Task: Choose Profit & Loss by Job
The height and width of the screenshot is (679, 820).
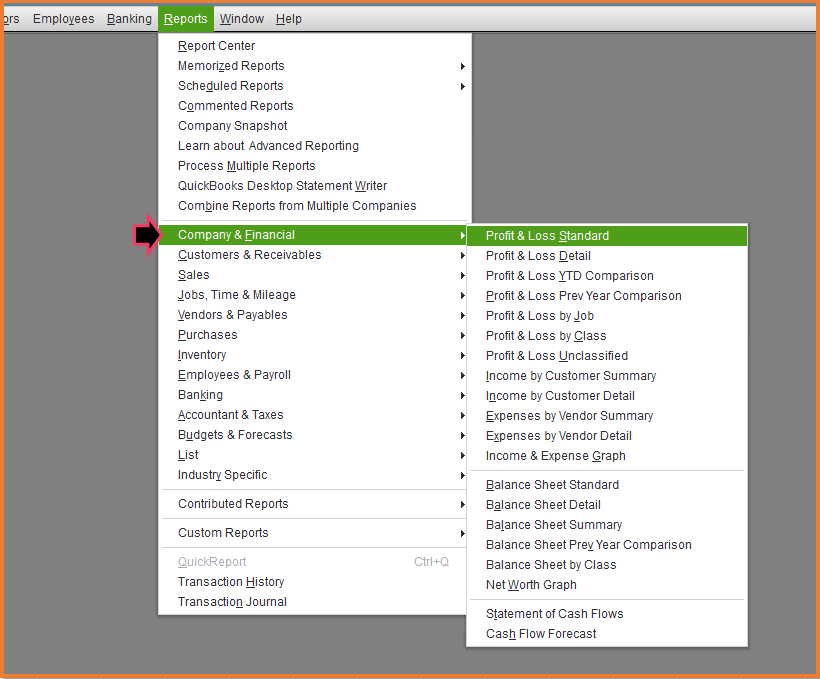Action: (x=607, y=316)
